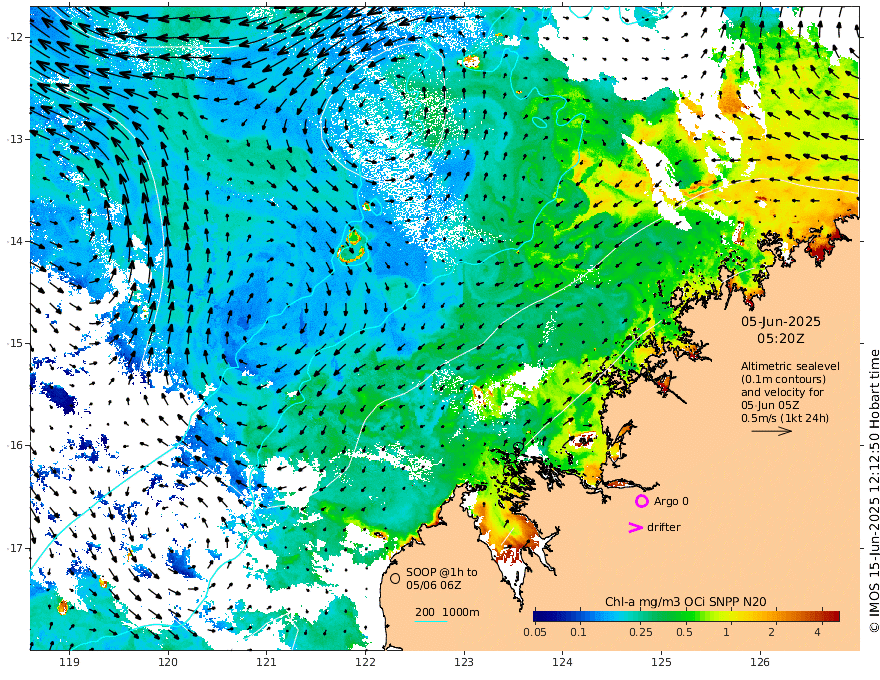Image resolution: width=880 pixels, height=680 pixels.
Task: Click the longitude axis label 123
Action: [x=464, y=662]
